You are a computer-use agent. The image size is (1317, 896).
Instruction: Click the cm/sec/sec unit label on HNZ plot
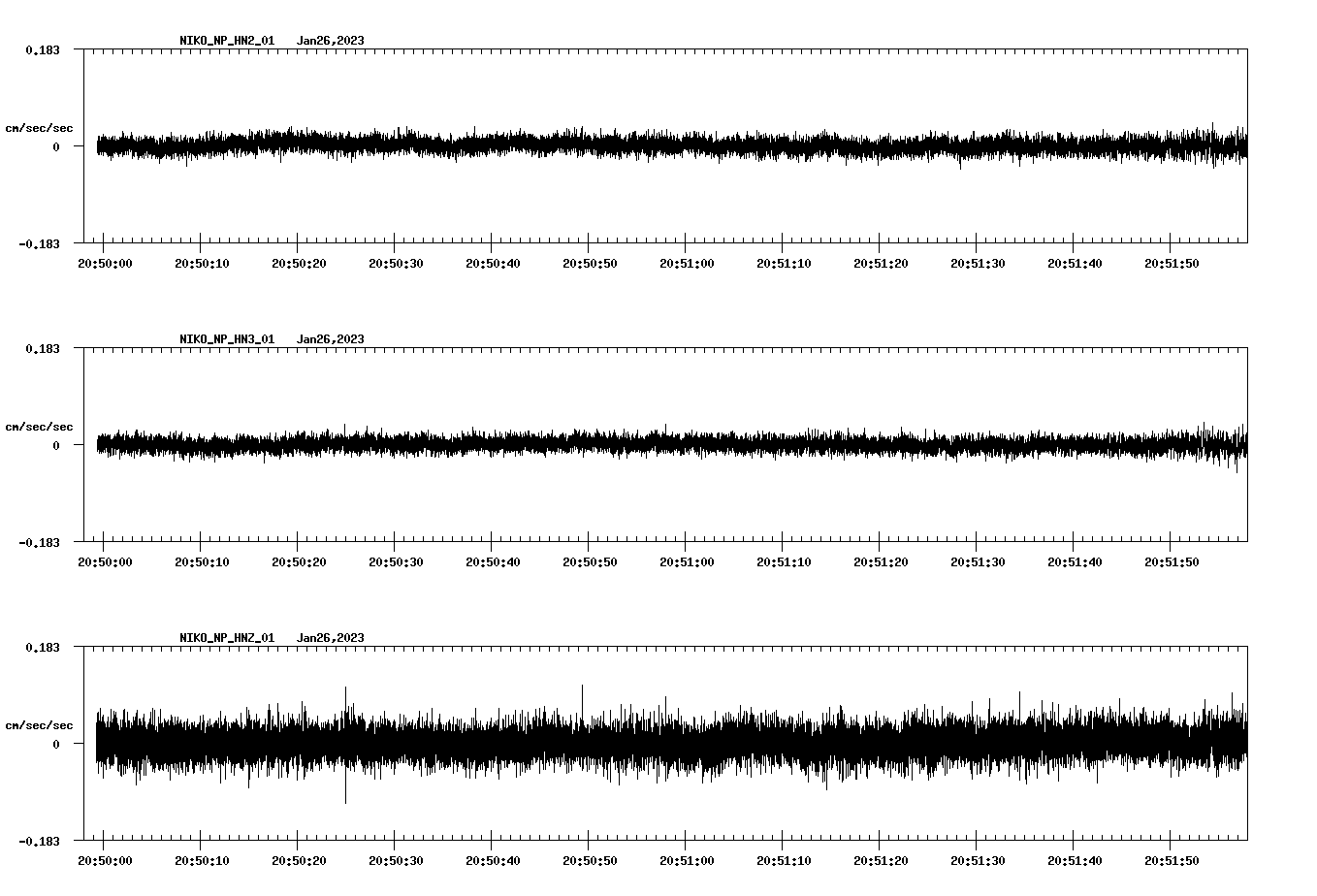tap(39, 725)
